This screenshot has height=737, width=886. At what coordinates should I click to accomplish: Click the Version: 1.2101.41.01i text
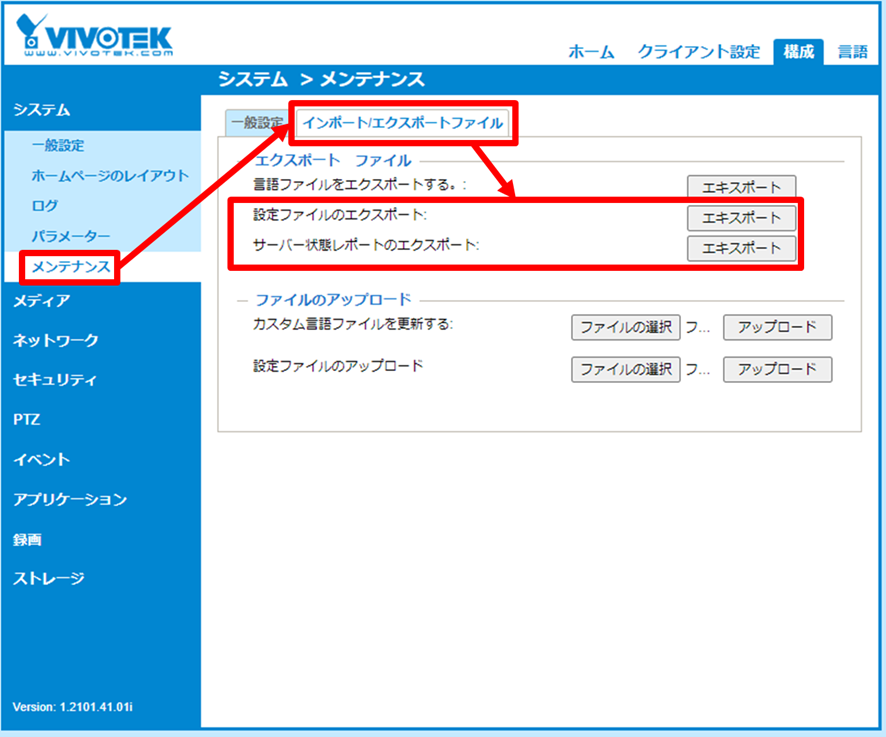[72, 707]
